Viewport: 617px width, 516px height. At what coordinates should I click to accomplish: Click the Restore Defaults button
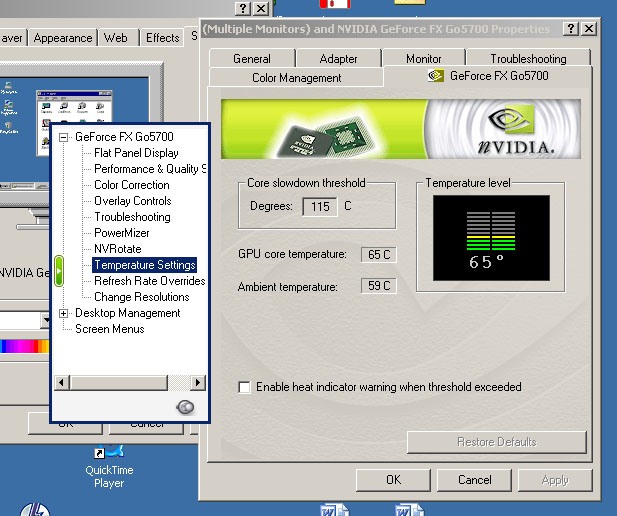click(497, 442)
